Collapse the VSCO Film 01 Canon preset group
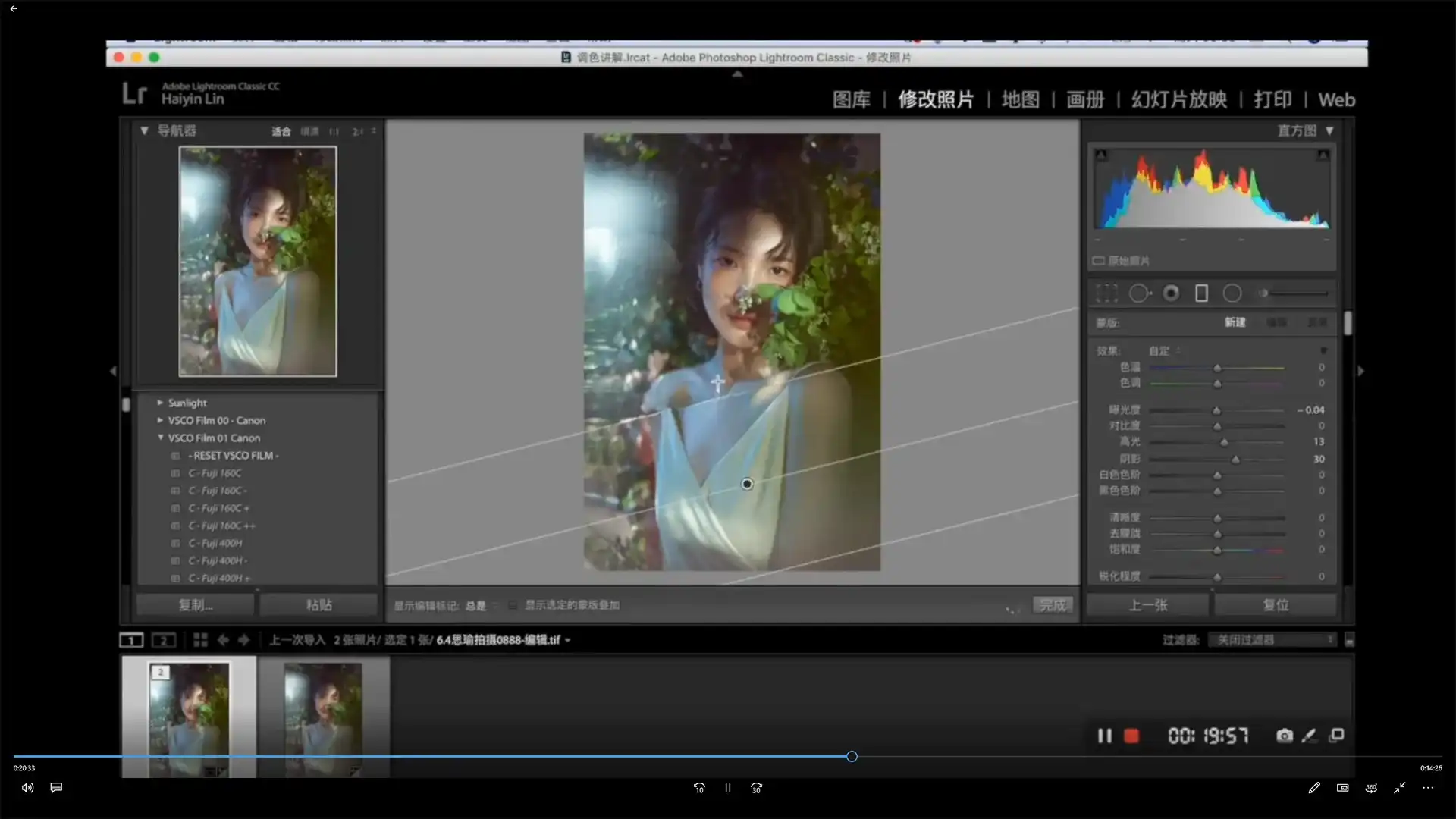Image resolution: width=1456 pixels, height=819 pixels. pos(160,438)
